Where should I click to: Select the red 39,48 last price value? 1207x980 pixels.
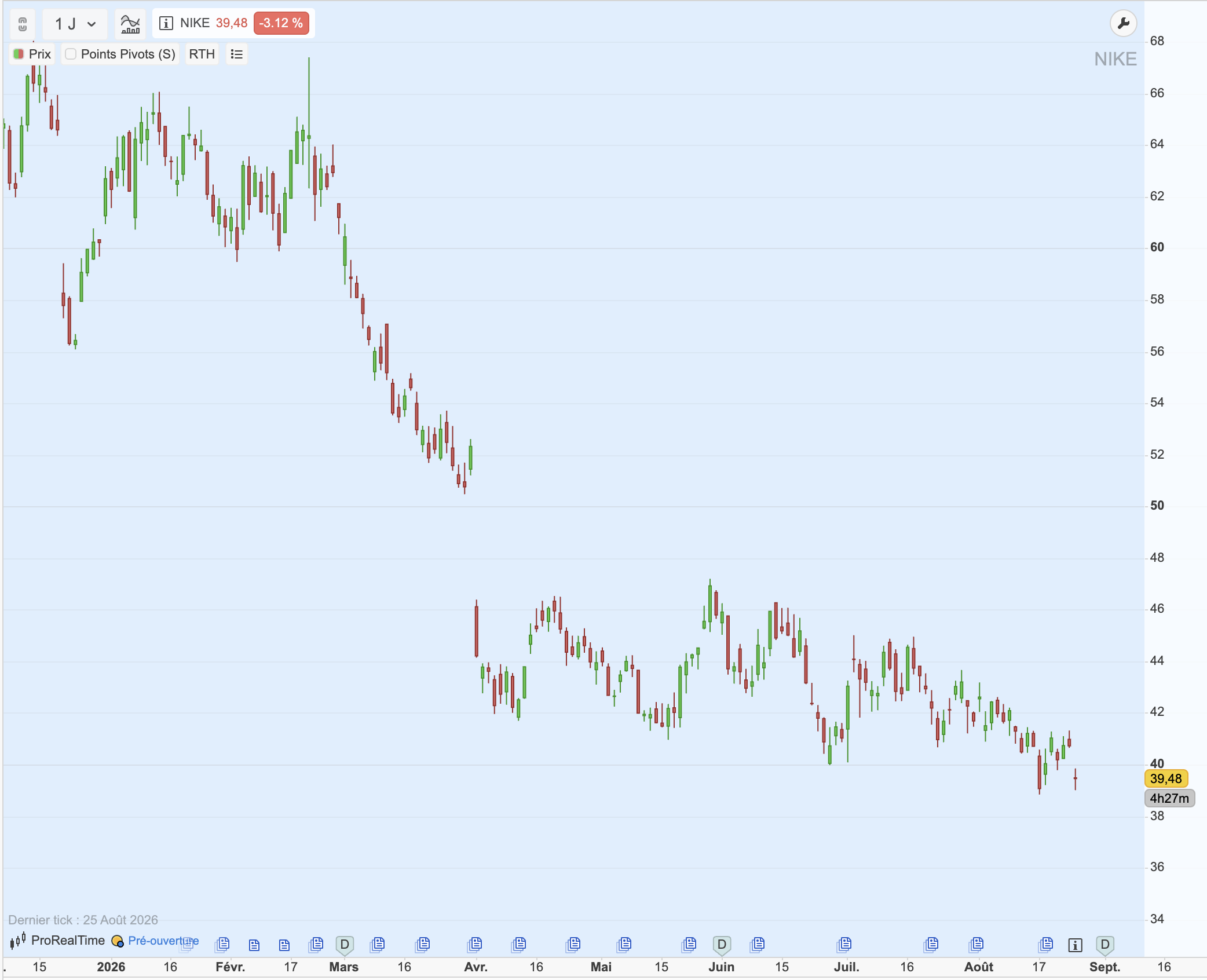click(x=232, y=23)
